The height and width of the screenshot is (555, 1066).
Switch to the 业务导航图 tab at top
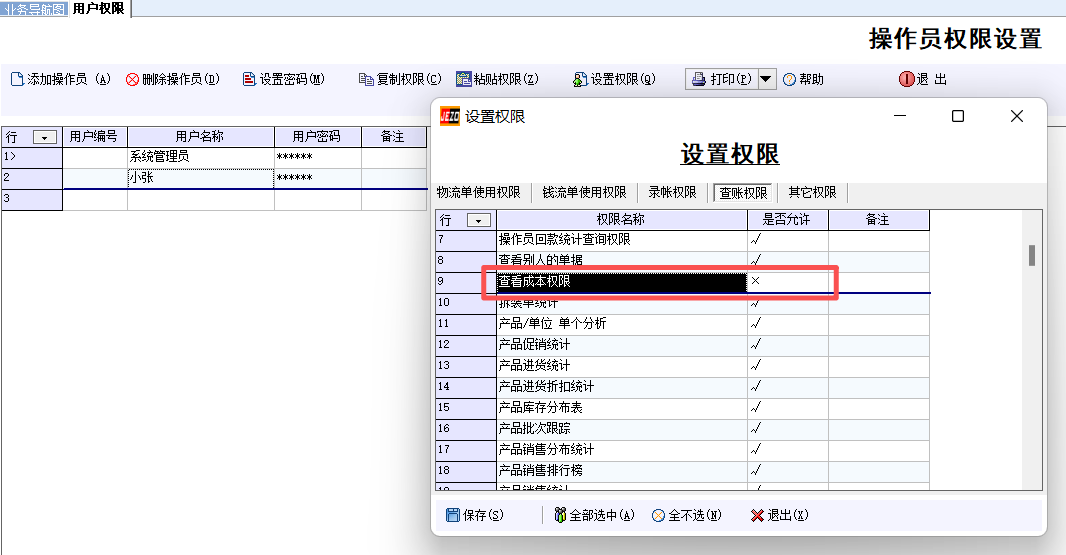point(34,9)
